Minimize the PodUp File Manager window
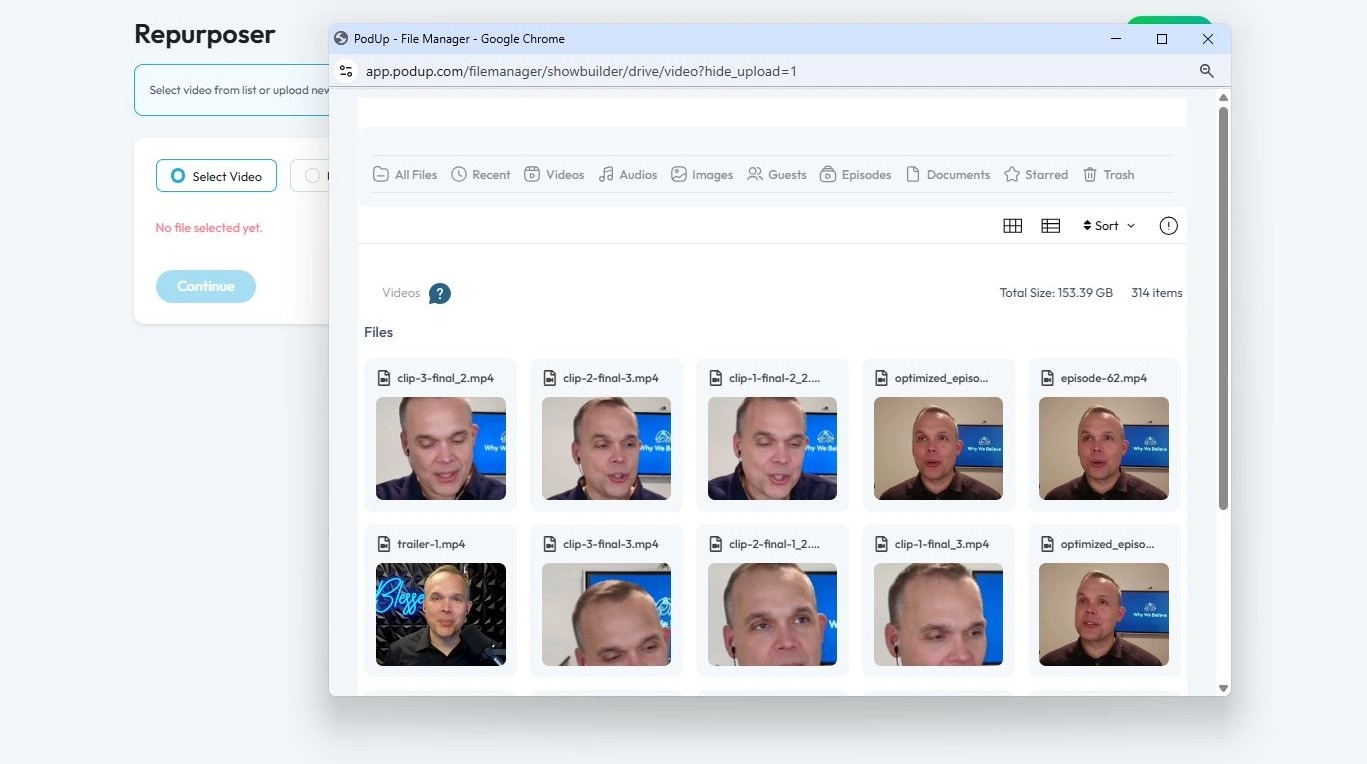1367x764 pixels. tap(1116, 39)
